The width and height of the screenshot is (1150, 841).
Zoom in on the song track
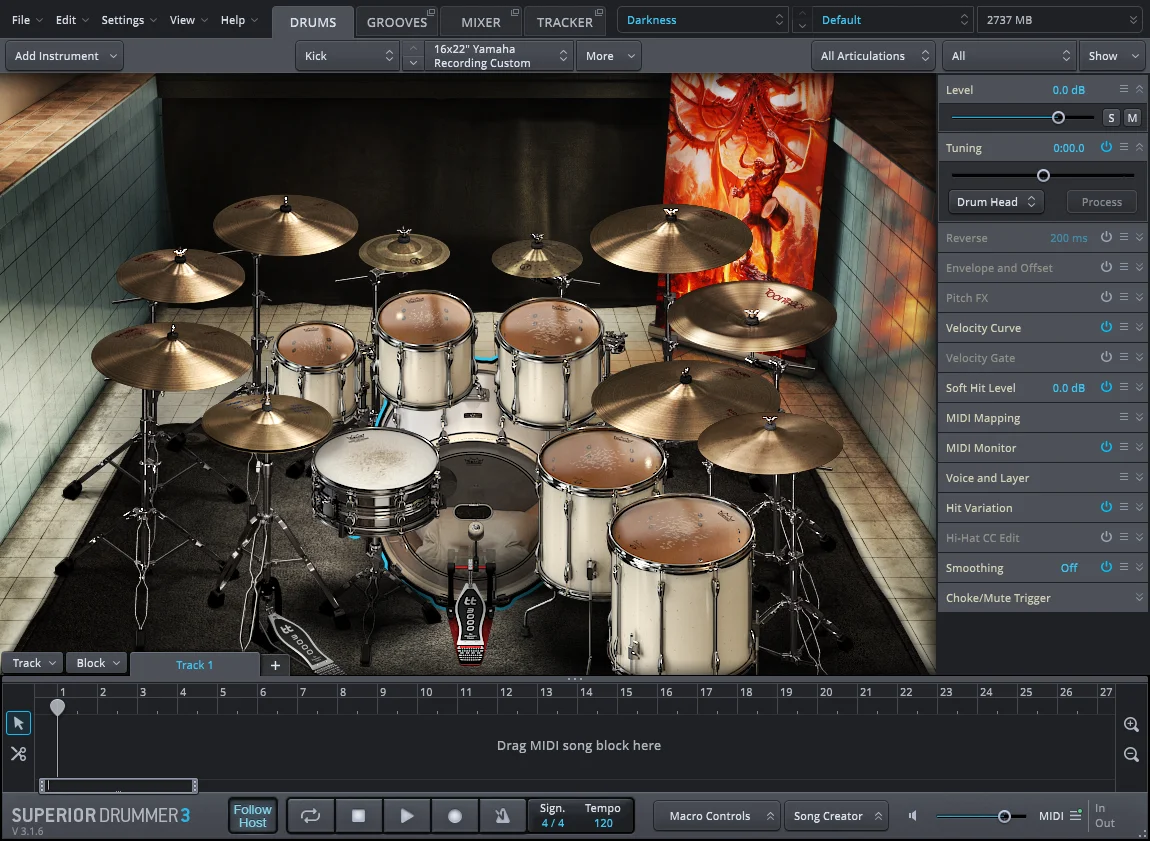click(x=1131, y=724)
